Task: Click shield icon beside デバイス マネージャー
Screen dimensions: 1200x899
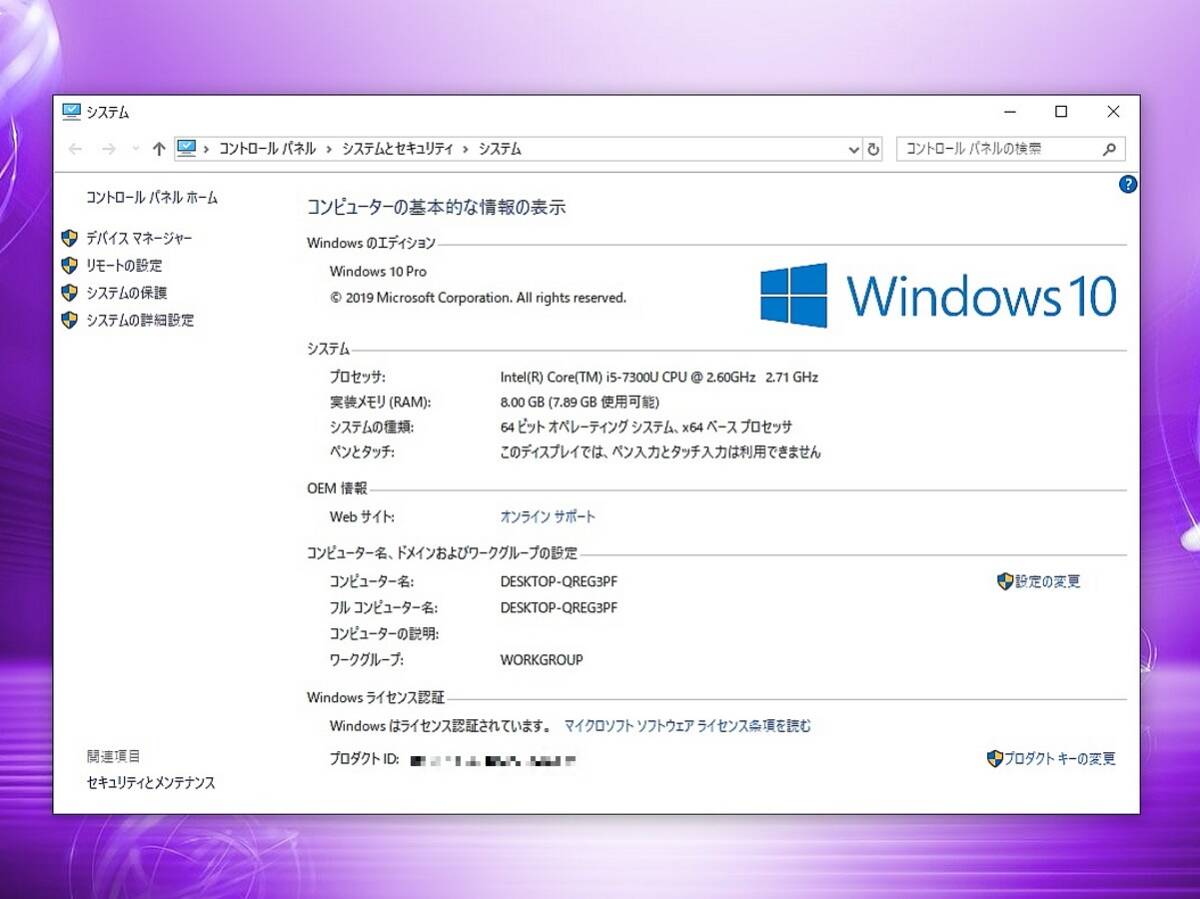Action: [x=69, y=238]
